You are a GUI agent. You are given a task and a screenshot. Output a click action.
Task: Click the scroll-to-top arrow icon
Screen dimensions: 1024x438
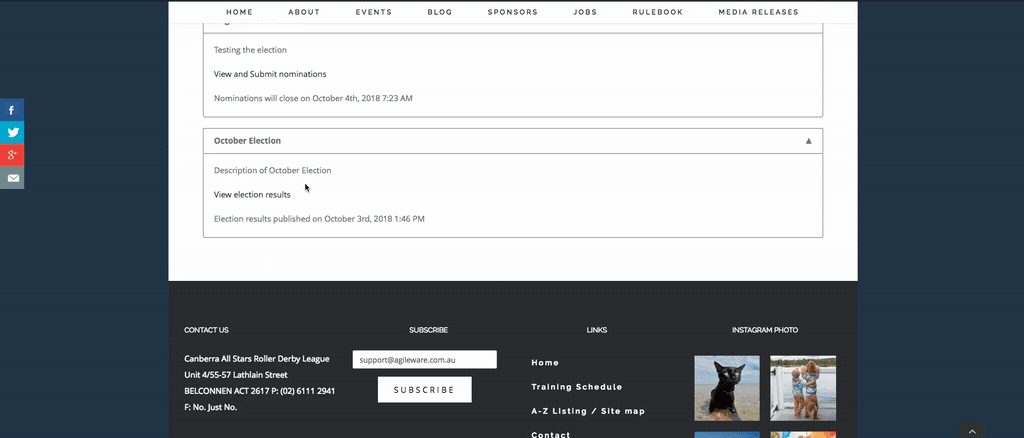point(972,431)
